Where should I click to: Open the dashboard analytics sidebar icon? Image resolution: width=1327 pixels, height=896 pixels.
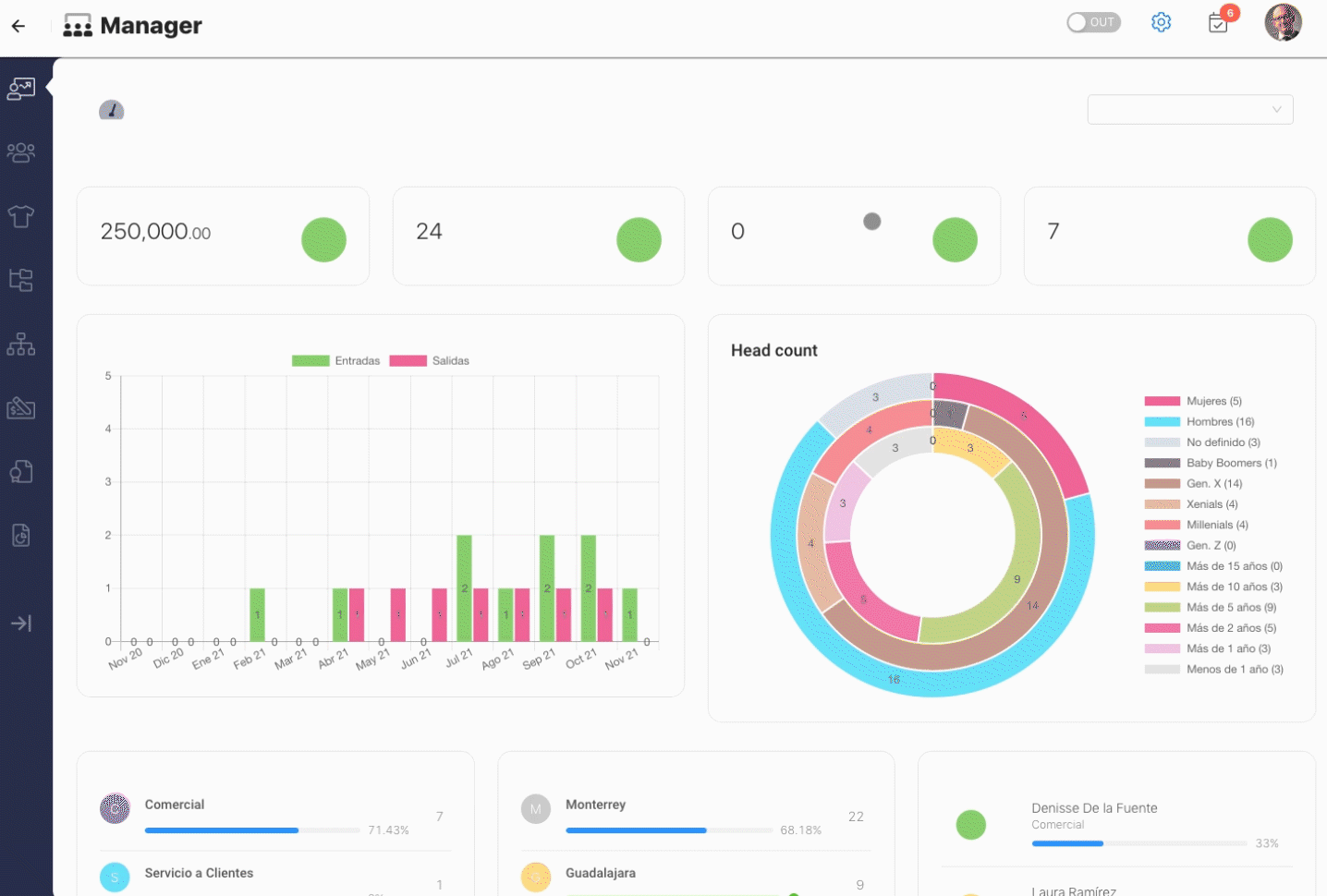coord(21,89)
